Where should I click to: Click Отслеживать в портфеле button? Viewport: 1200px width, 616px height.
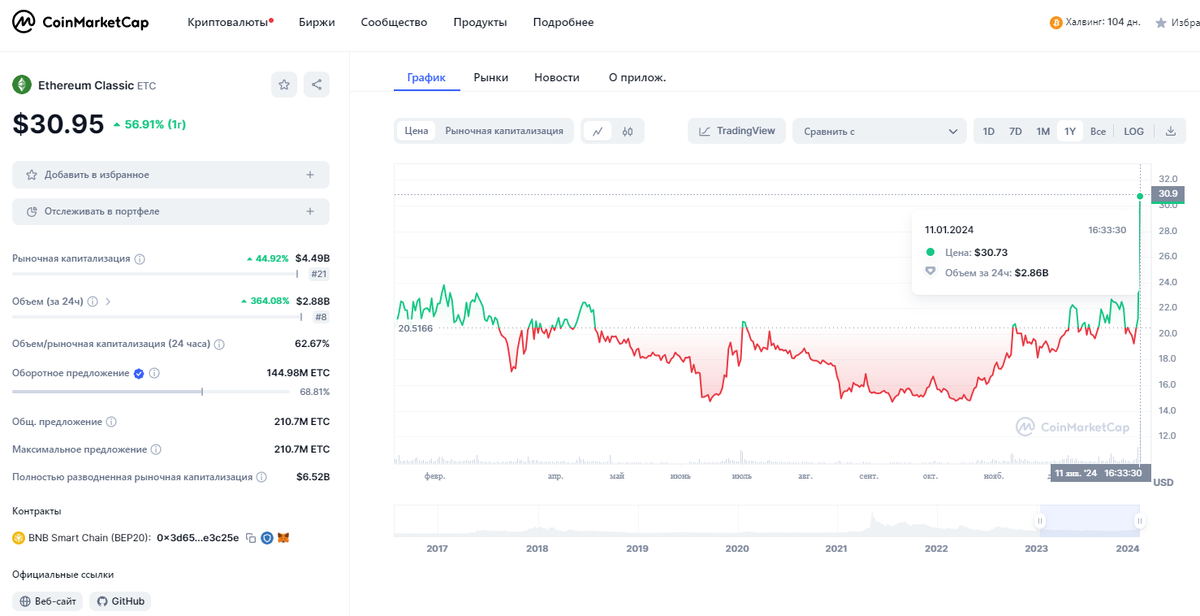click(x=171, y=212)
